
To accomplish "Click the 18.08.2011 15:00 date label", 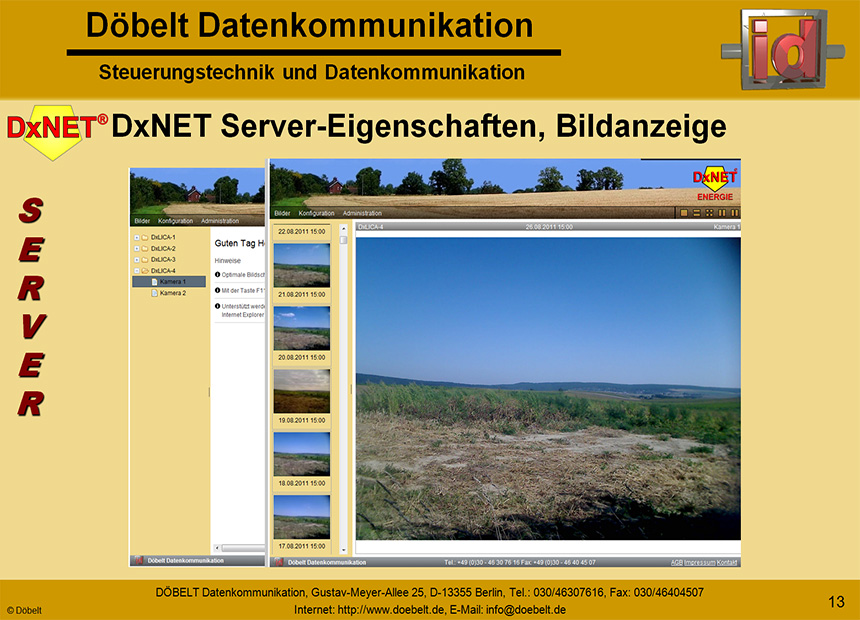I will point(302,484).
